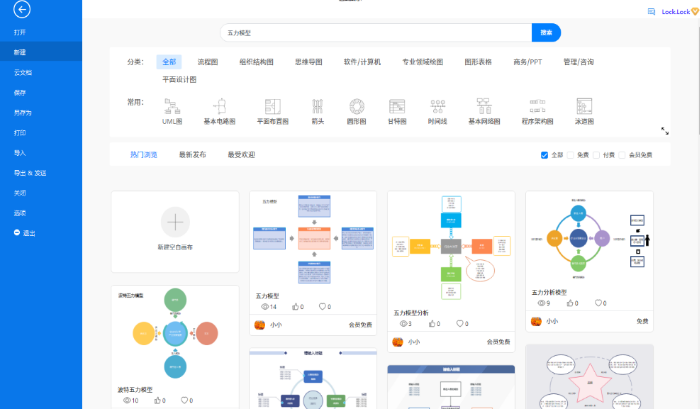Image resolution: width=700 pixels, height=411 pixels.
Task: Click the heart icon on 波特五力模型 card
Action: point(184,400)
